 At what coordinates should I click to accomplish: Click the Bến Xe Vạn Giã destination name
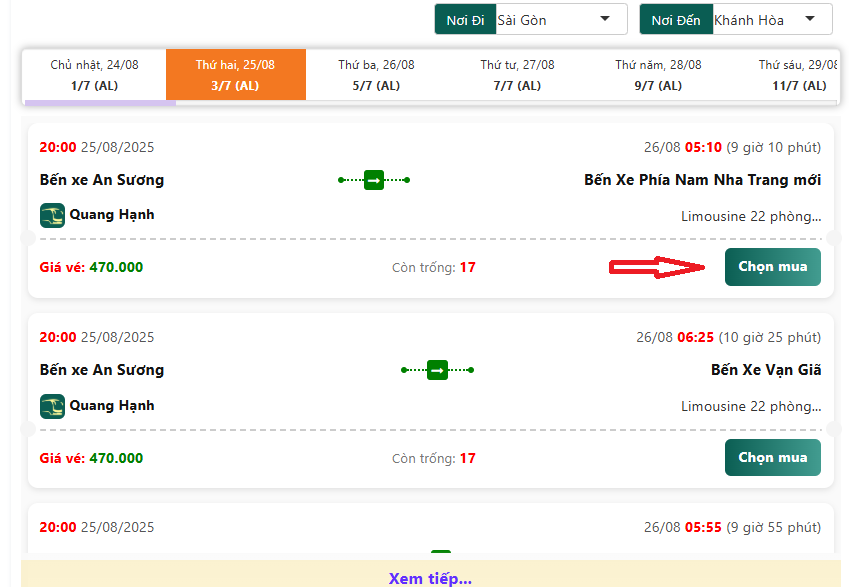tap(766, 370)
